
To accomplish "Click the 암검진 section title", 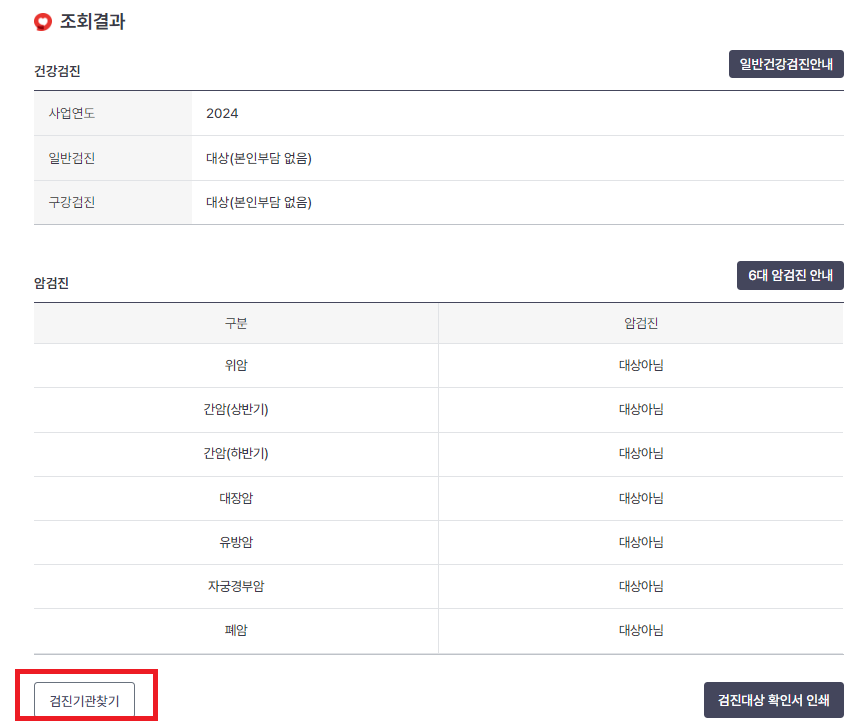I will click(x=51, y=283).
